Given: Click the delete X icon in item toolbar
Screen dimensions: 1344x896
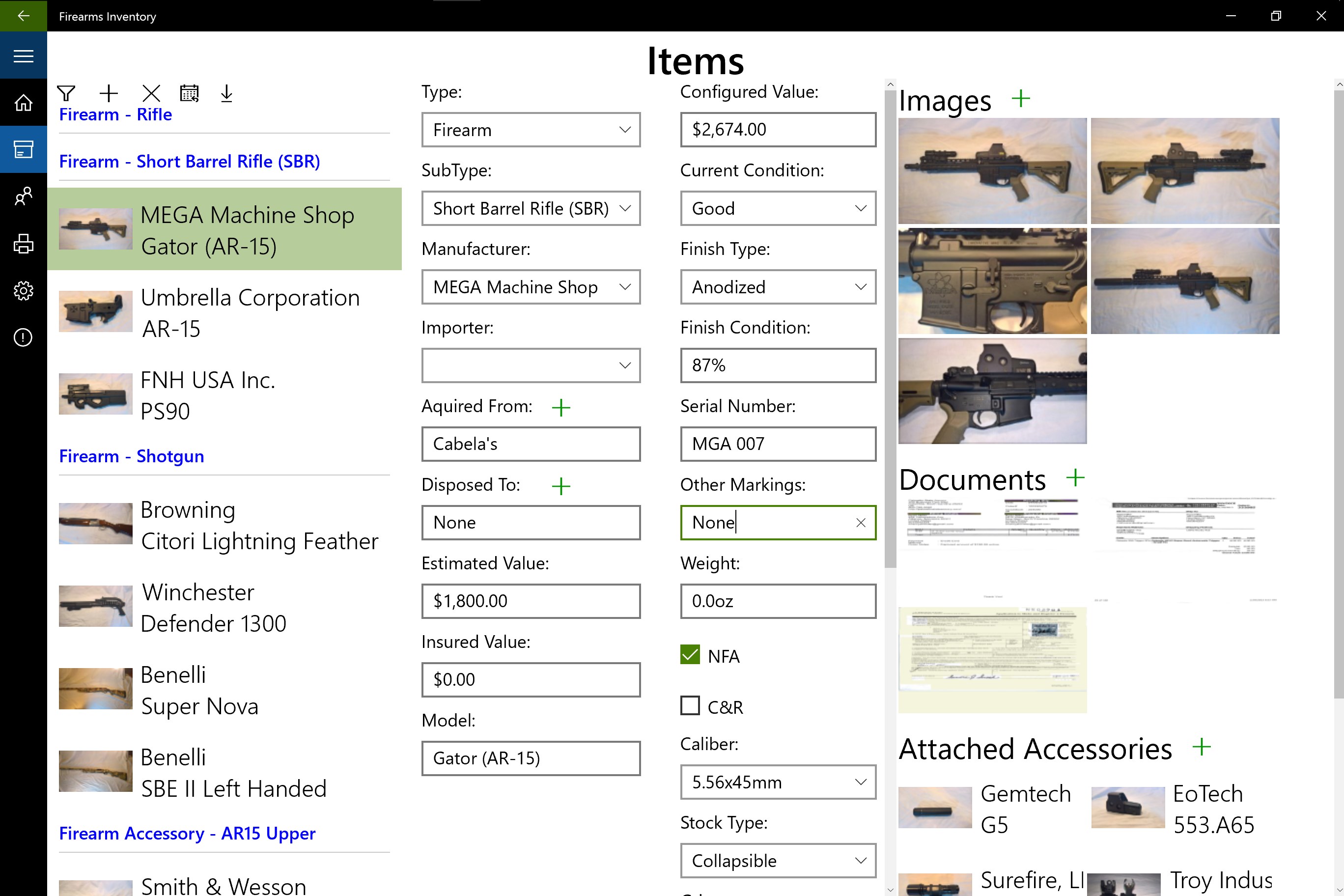Looking at the screenshot, I should click(x=151, y=93).
